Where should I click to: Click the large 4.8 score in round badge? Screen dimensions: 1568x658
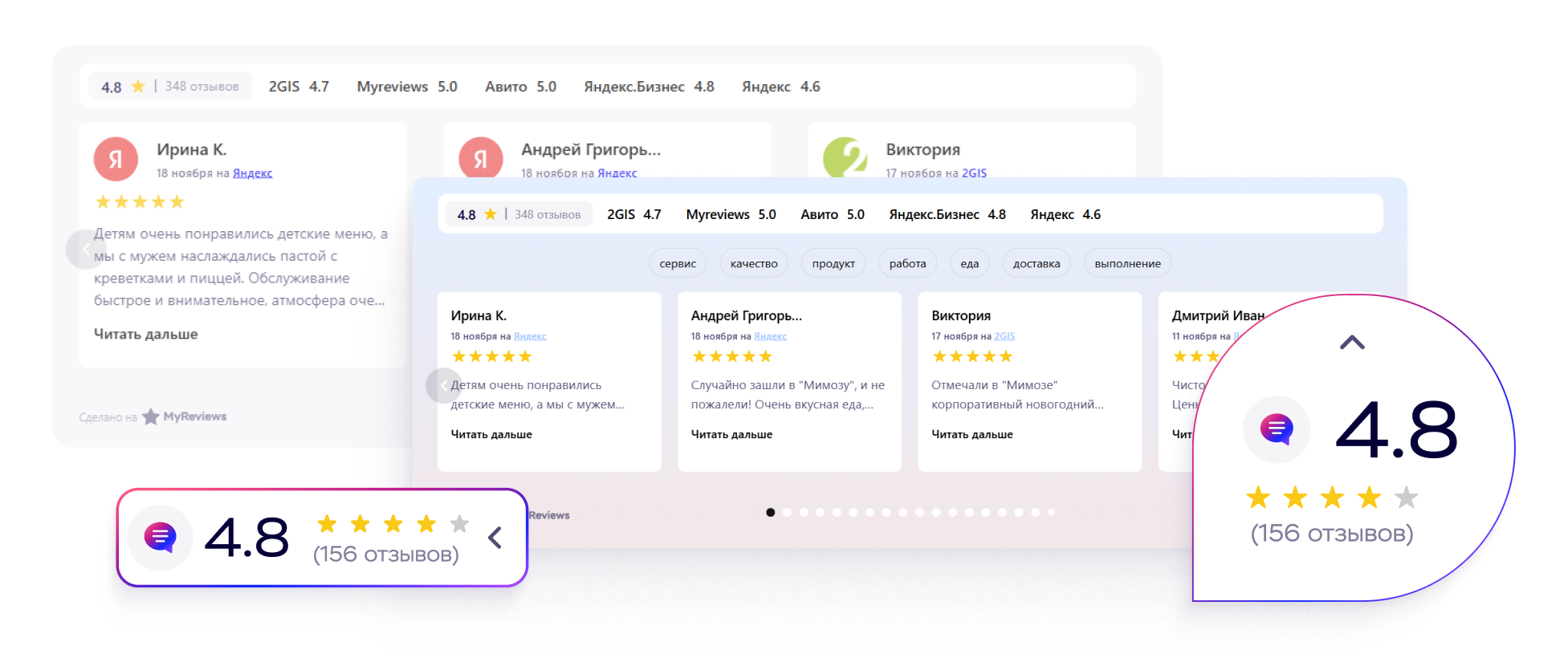pyautogui.click(x=1396, y=431)
